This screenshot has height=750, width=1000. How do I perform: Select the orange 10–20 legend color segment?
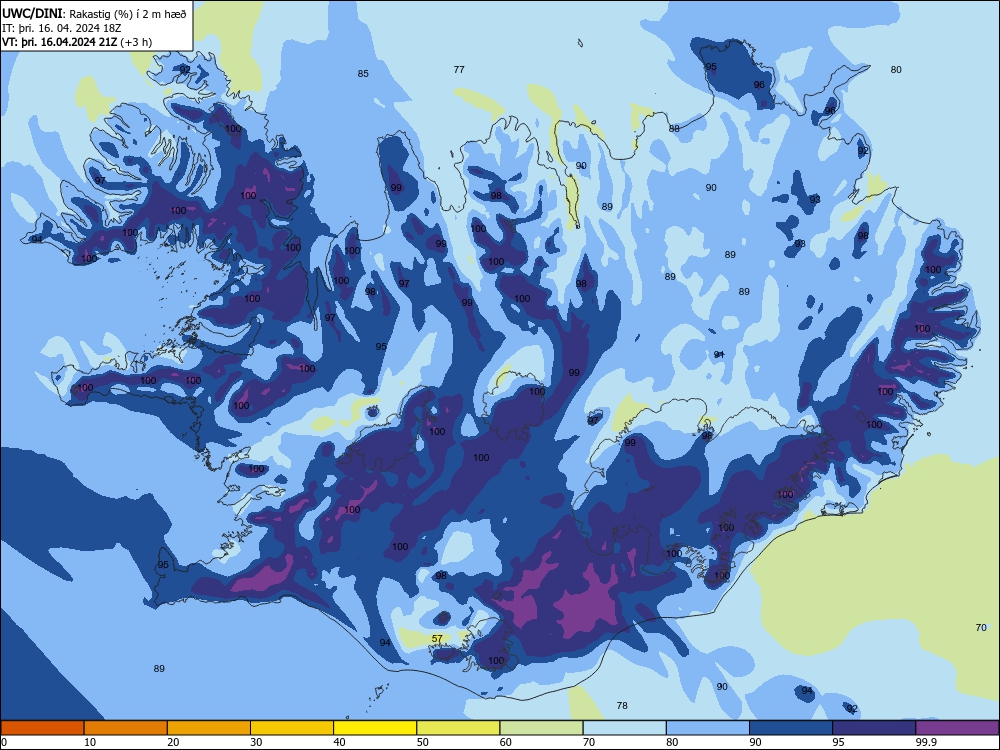tap(126, 728)
